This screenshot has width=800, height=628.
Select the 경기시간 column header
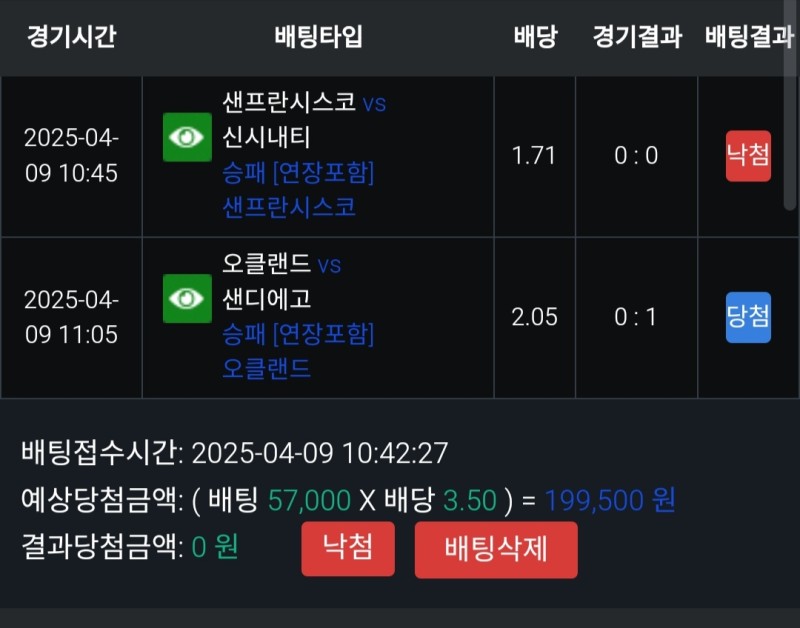click(x=71, y=37)
